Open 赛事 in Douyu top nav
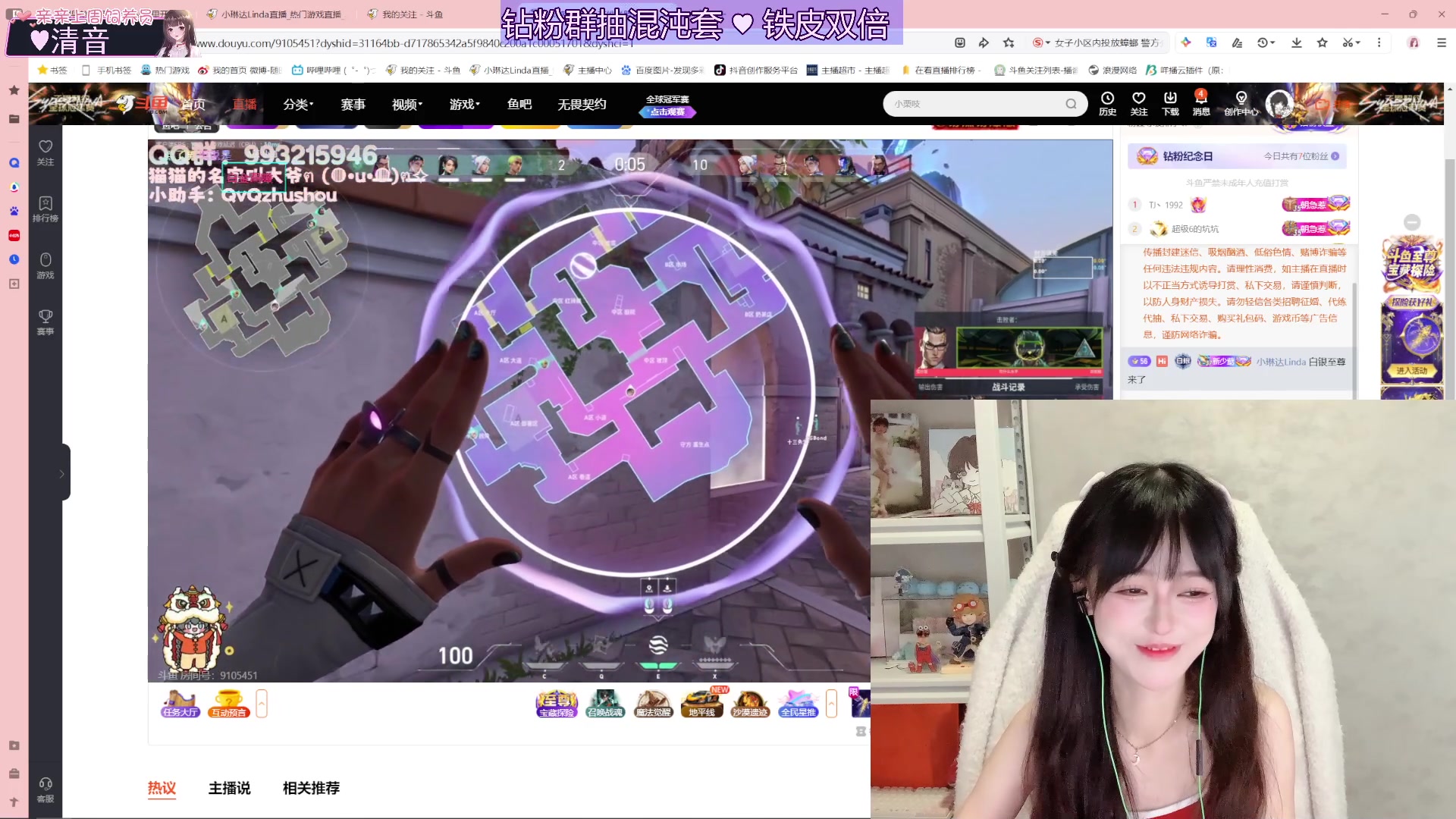 point(353,104)
